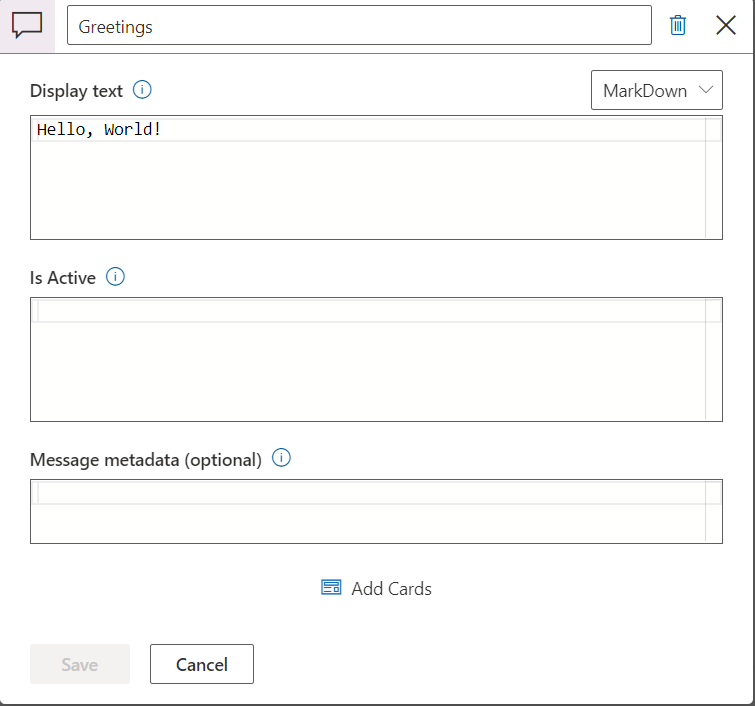Click the Save button

[x=80, y=664]
